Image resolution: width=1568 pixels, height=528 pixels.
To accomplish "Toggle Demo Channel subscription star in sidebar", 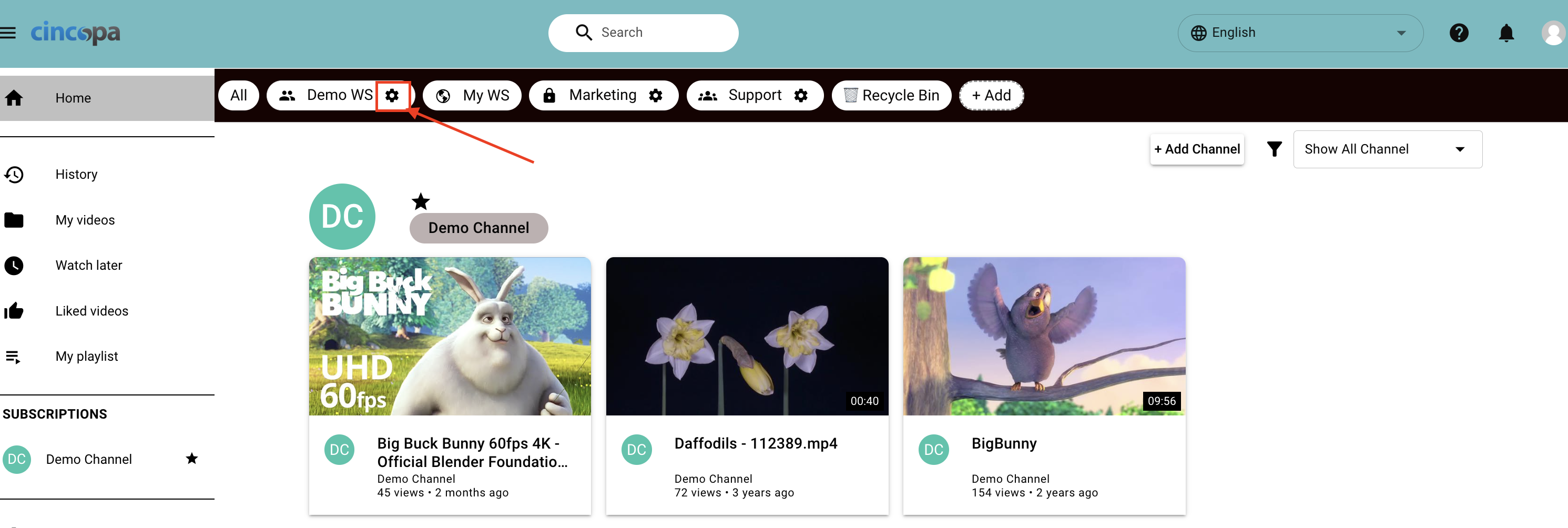I will [192, 459].
